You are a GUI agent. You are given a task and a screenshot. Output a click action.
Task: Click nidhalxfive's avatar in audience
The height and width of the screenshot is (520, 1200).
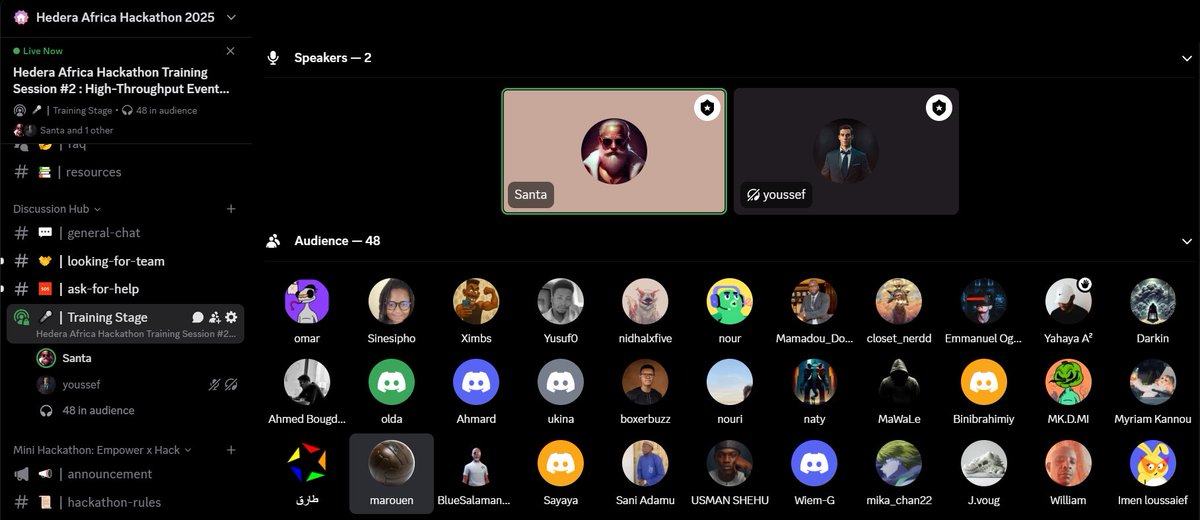click(645, 301)
